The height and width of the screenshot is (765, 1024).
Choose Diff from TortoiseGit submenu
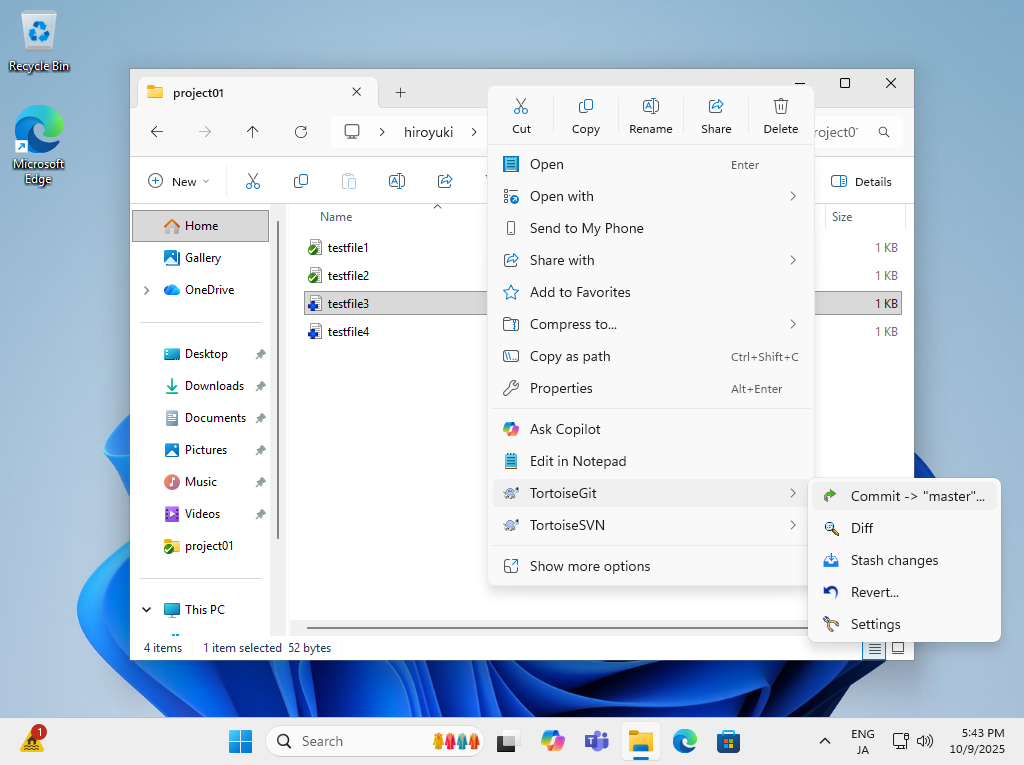click(x=861, y=528)
